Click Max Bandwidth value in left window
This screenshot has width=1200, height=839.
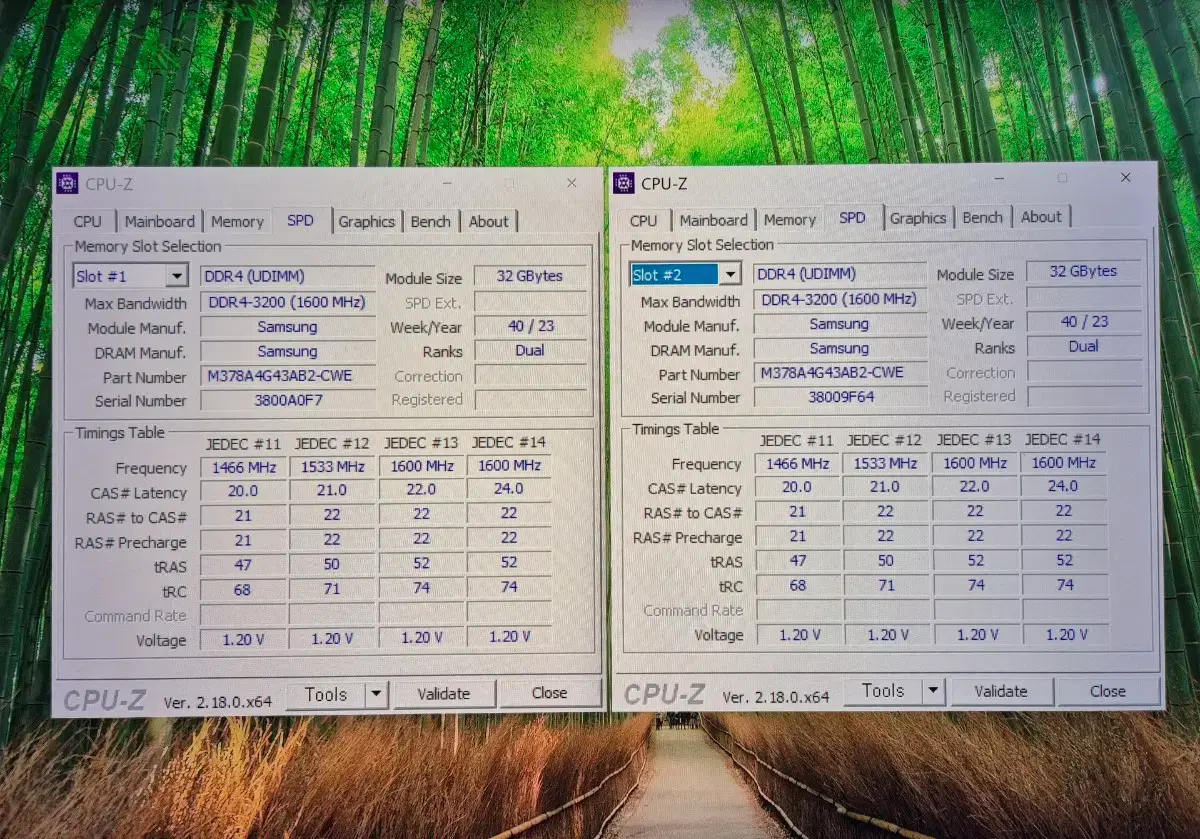coord(288,302)
